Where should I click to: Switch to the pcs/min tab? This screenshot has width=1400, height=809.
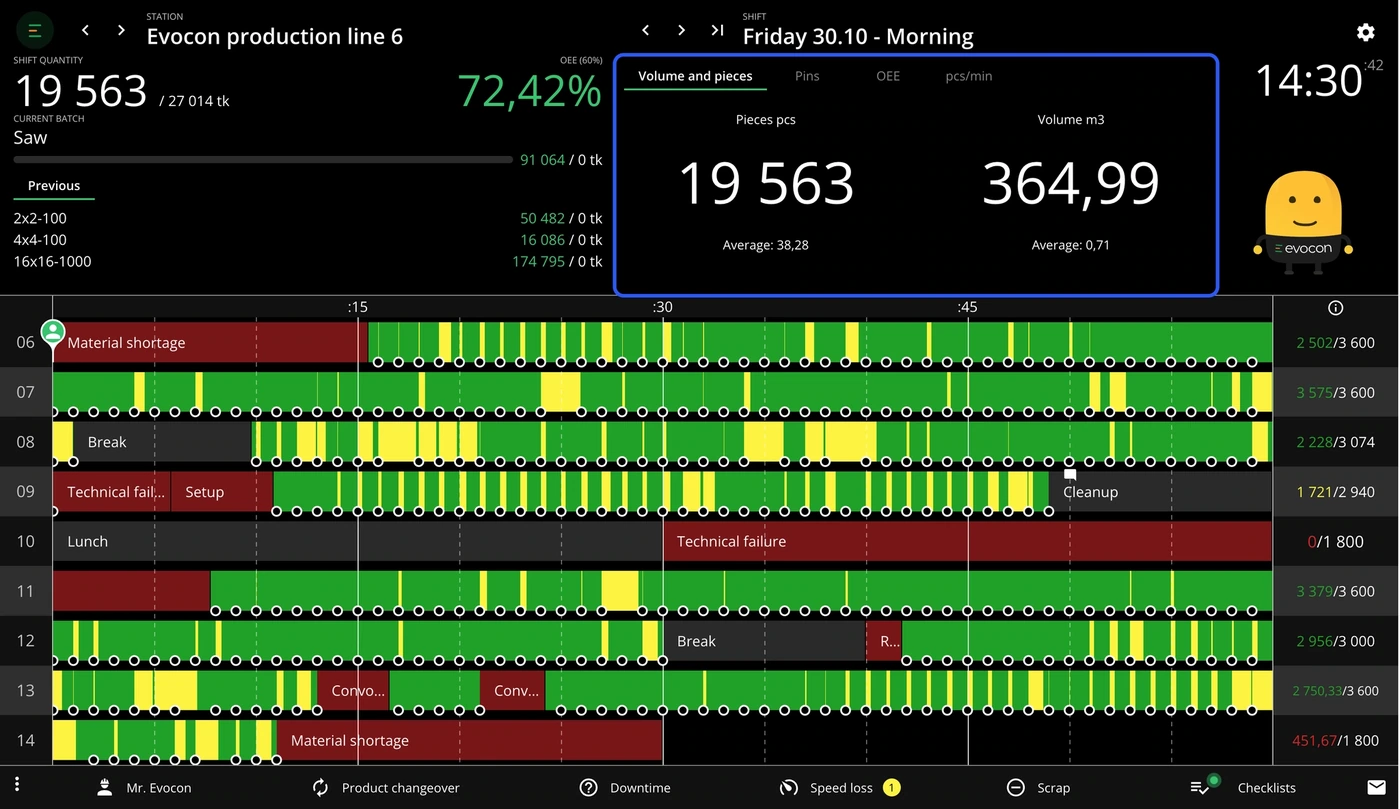coord(969,76)
